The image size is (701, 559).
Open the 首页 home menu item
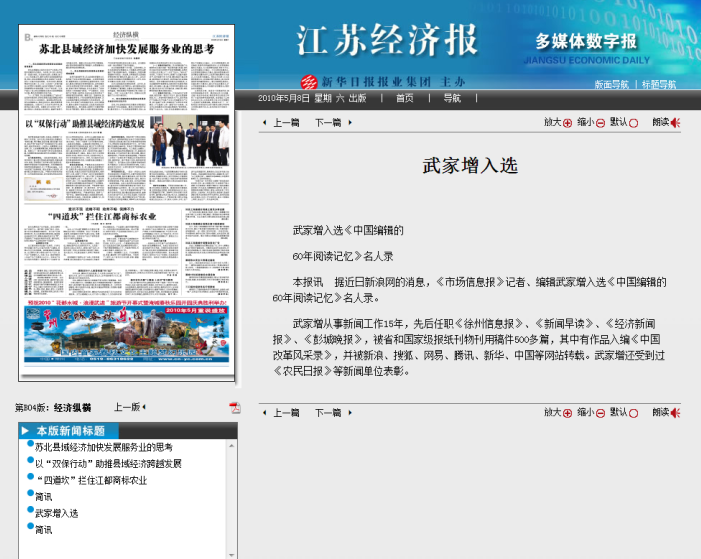405,98
